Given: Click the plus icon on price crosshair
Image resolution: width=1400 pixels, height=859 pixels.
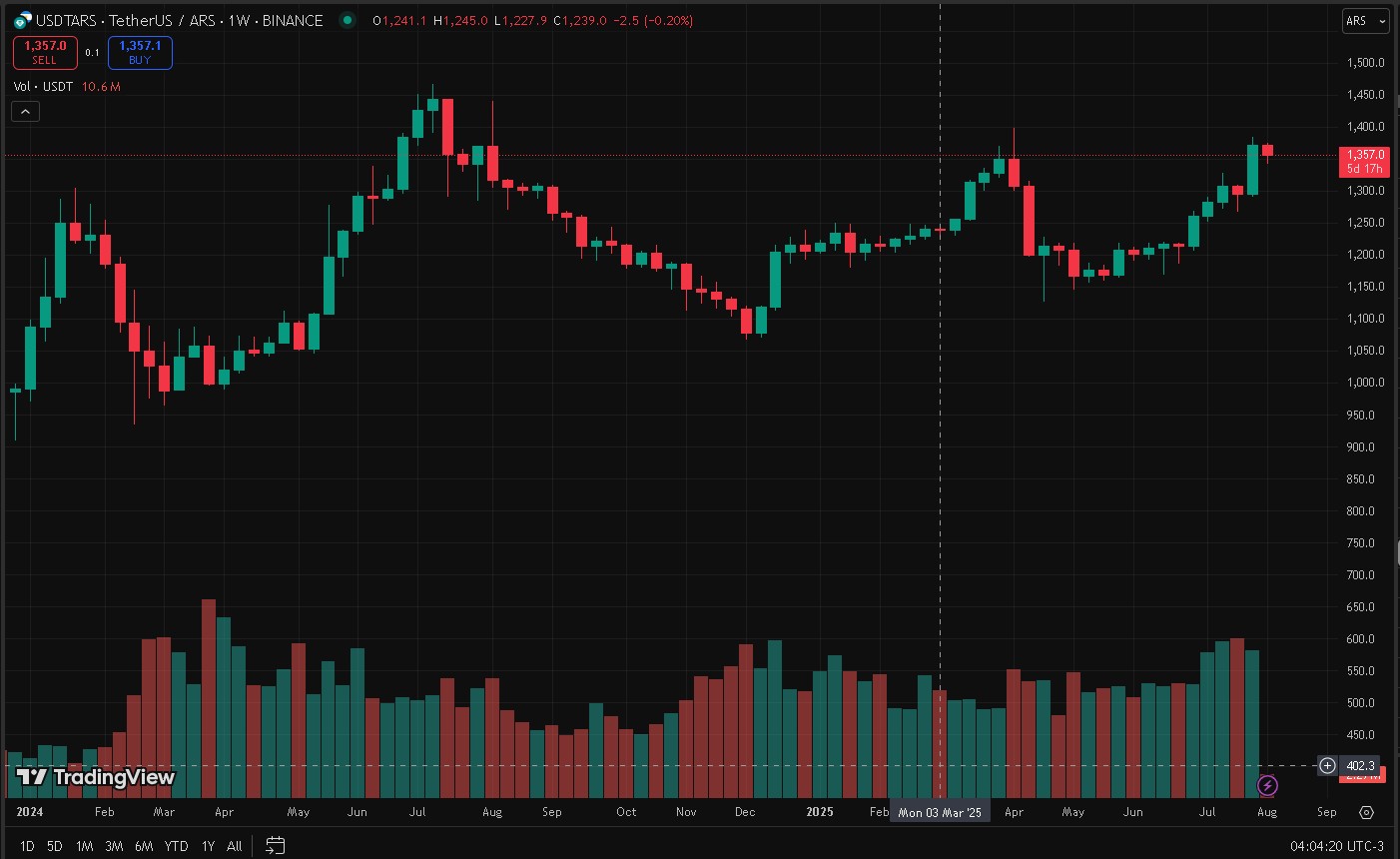Looking at the screenshot, I should (1327, 766).
